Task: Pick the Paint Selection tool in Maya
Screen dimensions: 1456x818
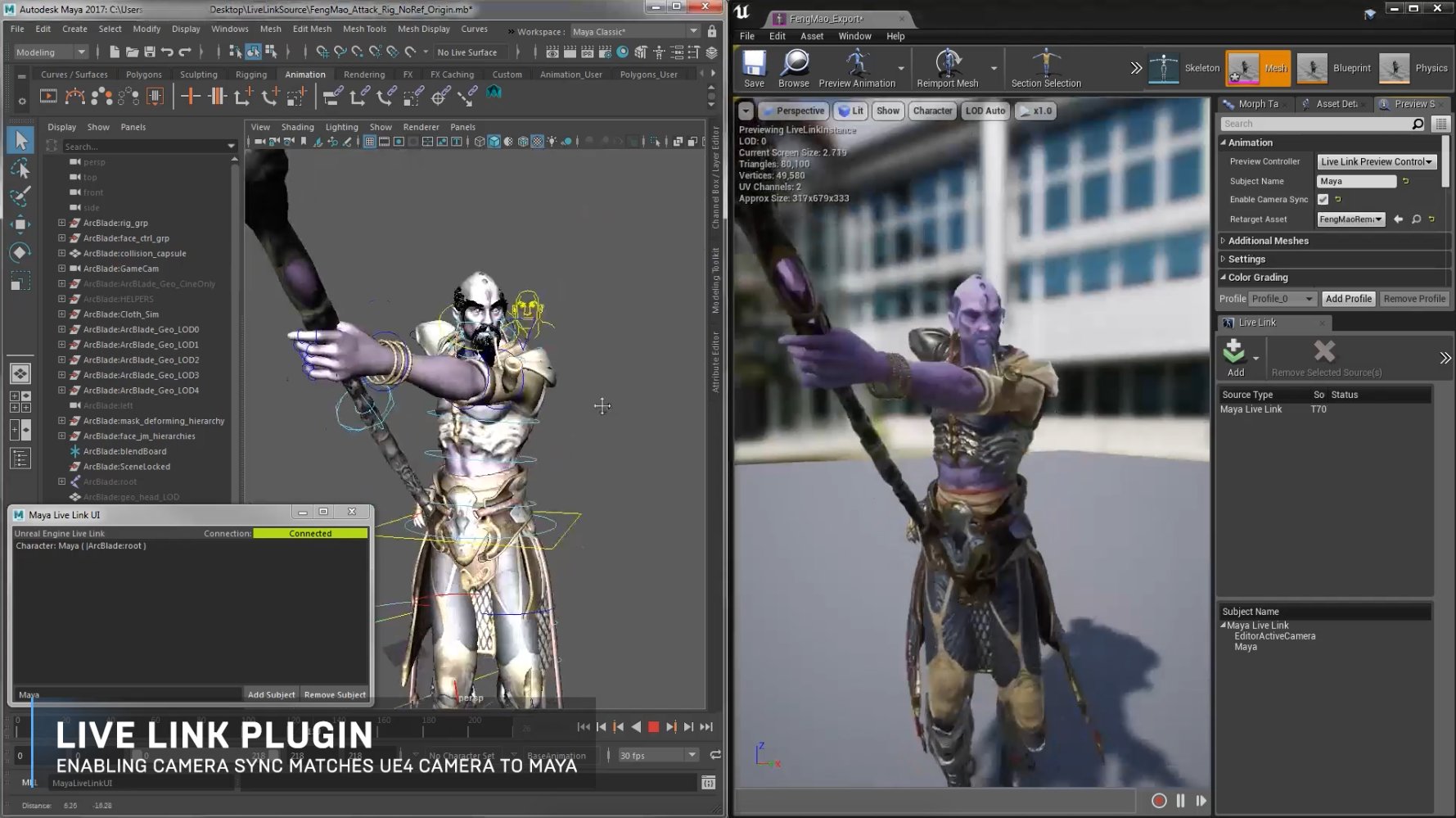Action: pos(20,197)
